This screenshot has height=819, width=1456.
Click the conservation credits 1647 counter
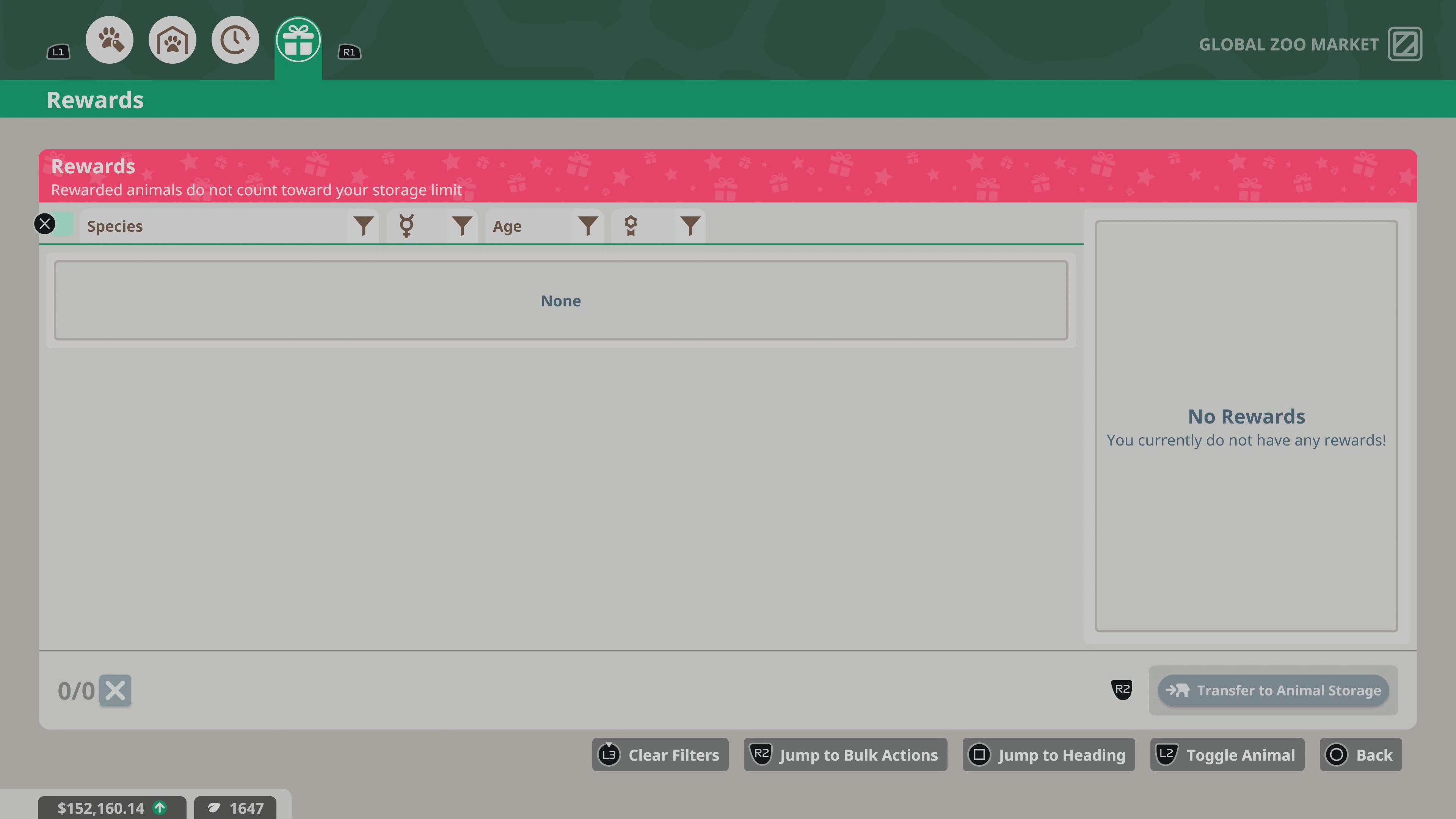(x=235, y=808)
